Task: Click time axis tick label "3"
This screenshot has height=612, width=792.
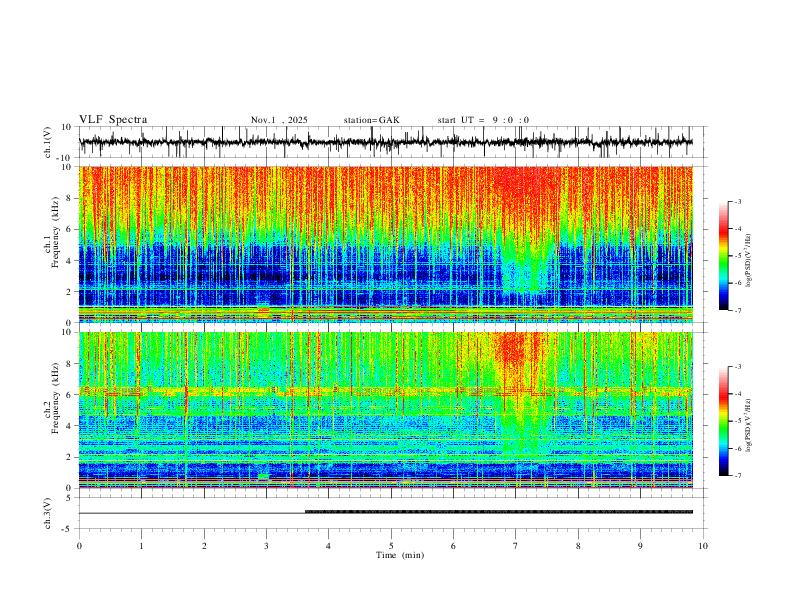Action: pyautogui.click(x=266, y=546)
